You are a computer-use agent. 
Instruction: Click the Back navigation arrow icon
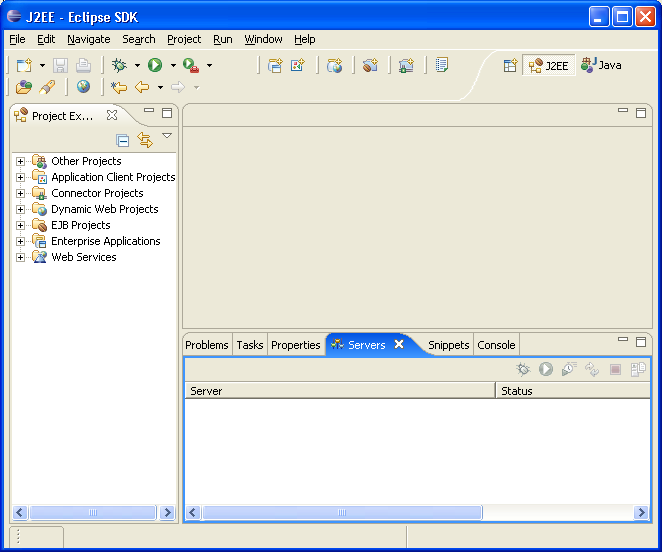[x=142, y=87]
